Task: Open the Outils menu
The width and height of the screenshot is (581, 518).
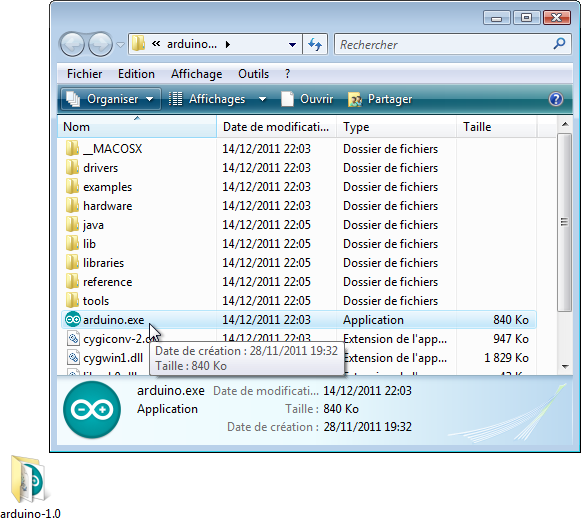Action: 253,74
